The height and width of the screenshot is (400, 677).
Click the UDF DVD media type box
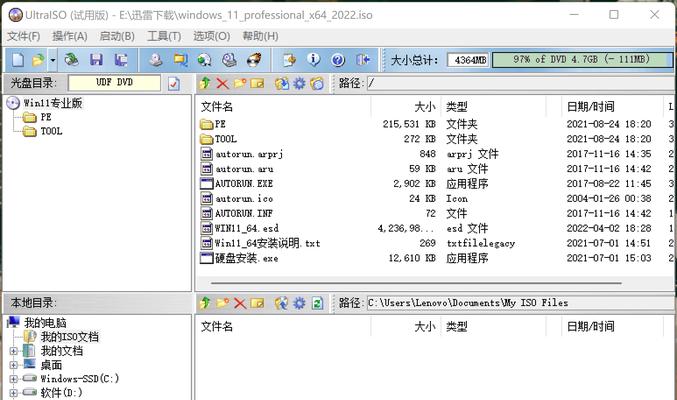pos(114,83)
